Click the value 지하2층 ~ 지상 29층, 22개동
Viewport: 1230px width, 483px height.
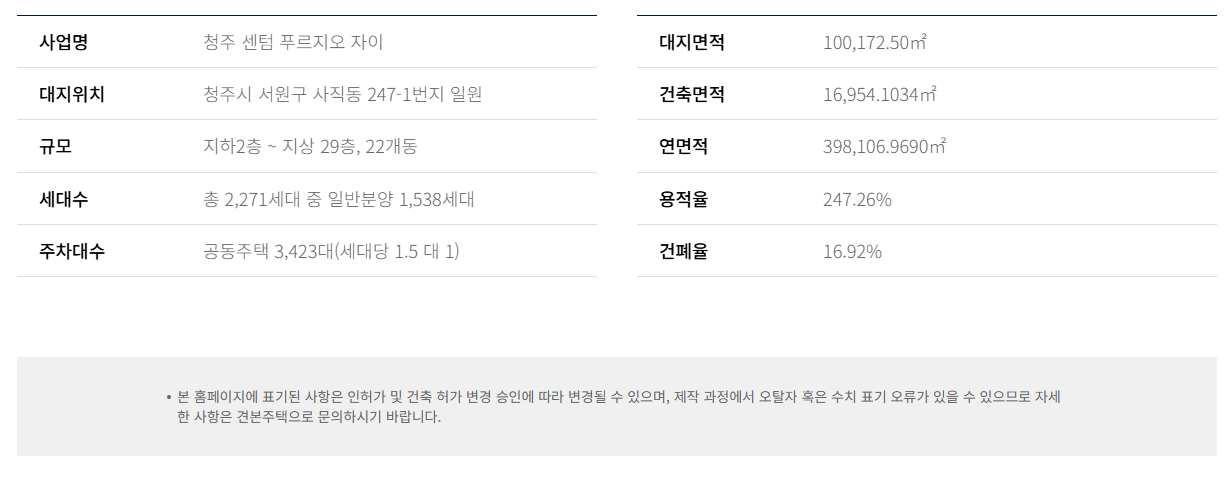(310, 146)
